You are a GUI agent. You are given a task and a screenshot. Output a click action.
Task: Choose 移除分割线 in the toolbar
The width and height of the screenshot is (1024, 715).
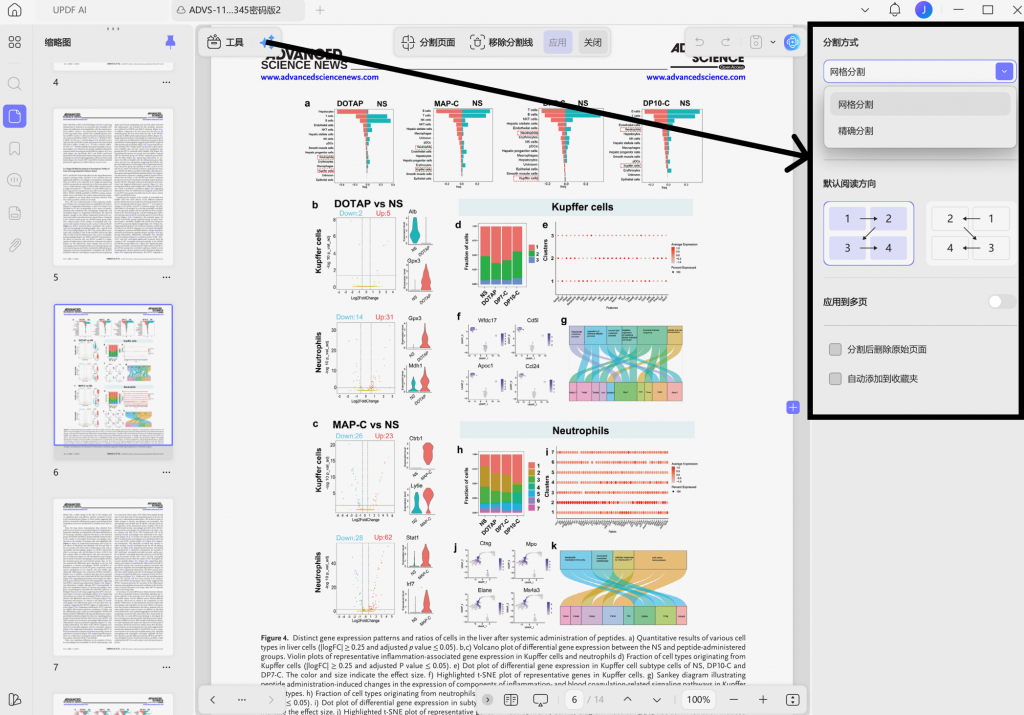pyautogui.click(x=502, y=42)
